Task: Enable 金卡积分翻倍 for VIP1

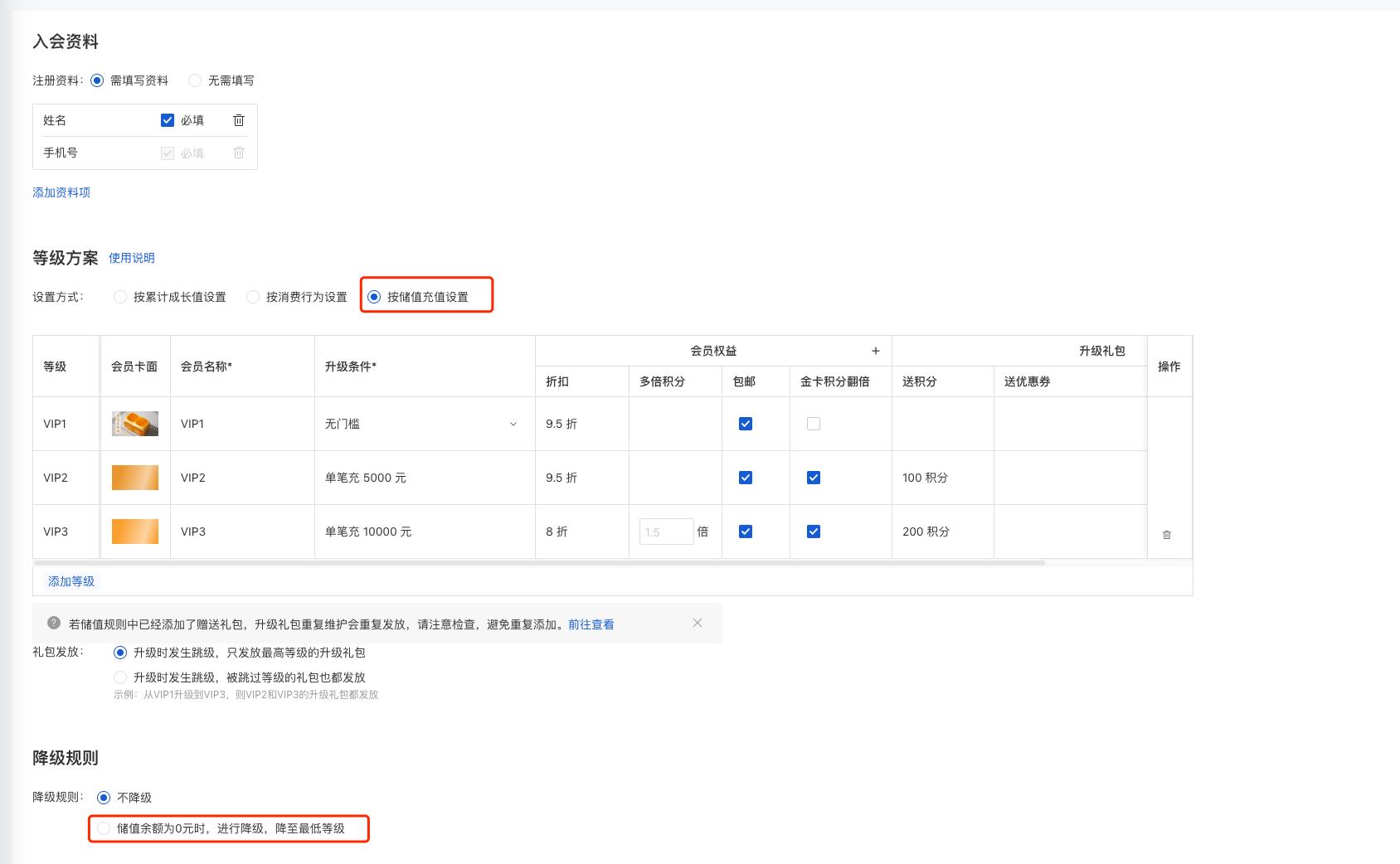Action: pyautogui.click(x=814, y=424)
